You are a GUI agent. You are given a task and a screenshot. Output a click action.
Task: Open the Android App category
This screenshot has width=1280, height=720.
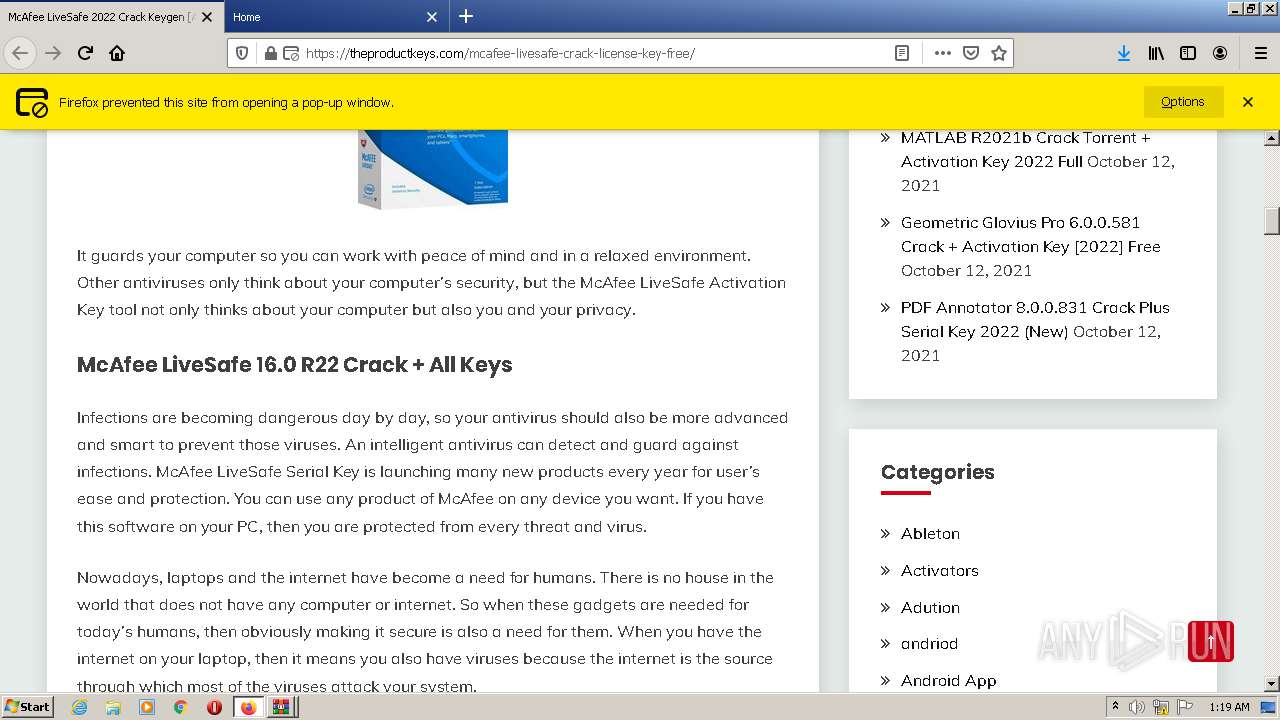[948, 681]
